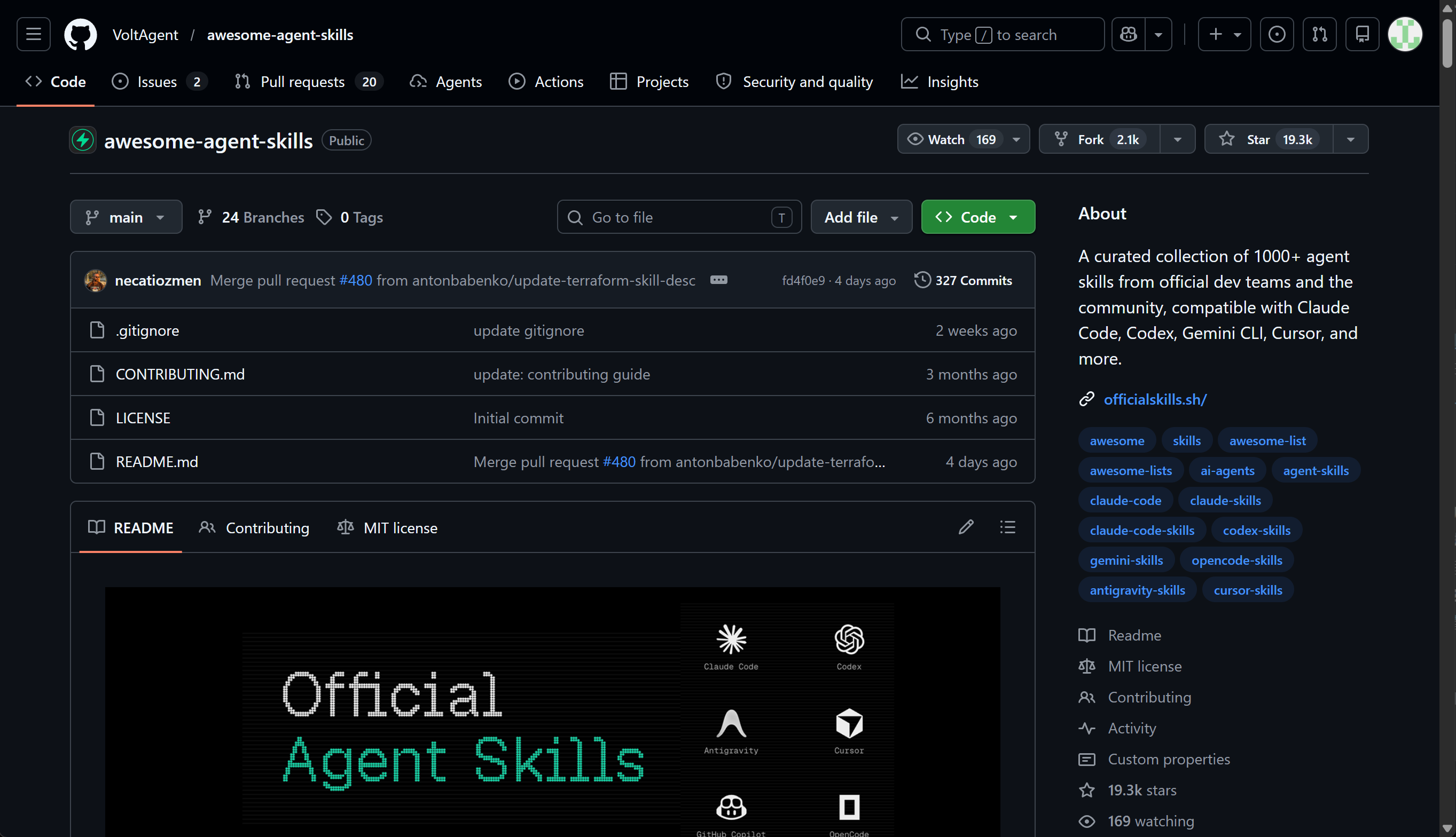Click the Codex logo in banner
1456x837 pixels.
(x=849, y=639)
